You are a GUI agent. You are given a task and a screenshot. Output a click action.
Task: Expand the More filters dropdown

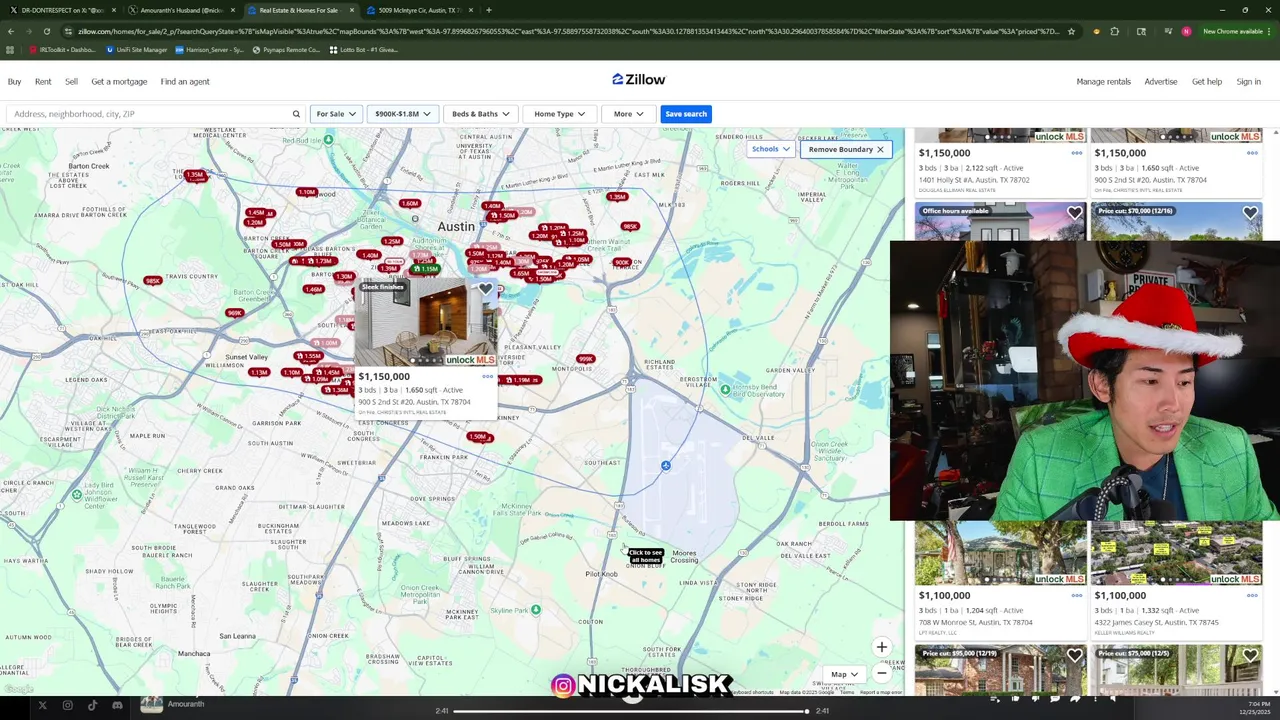coord(628,114)
